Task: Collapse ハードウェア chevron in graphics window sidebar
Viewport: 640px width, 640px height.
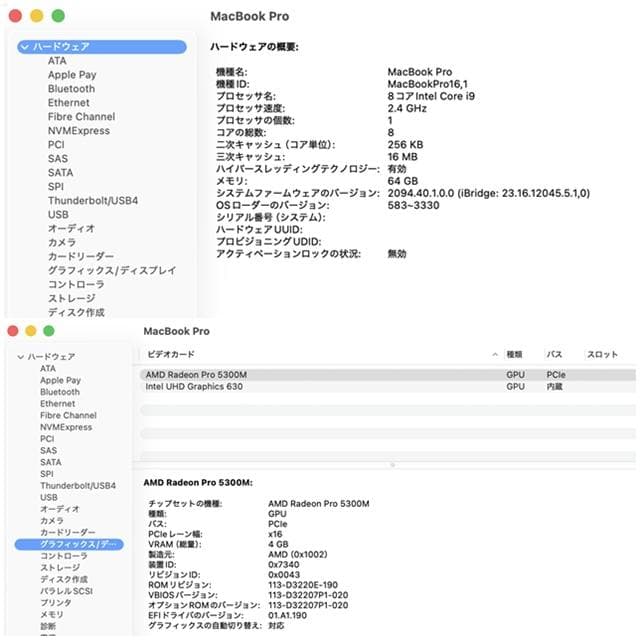Action: (x=20, y=357)
